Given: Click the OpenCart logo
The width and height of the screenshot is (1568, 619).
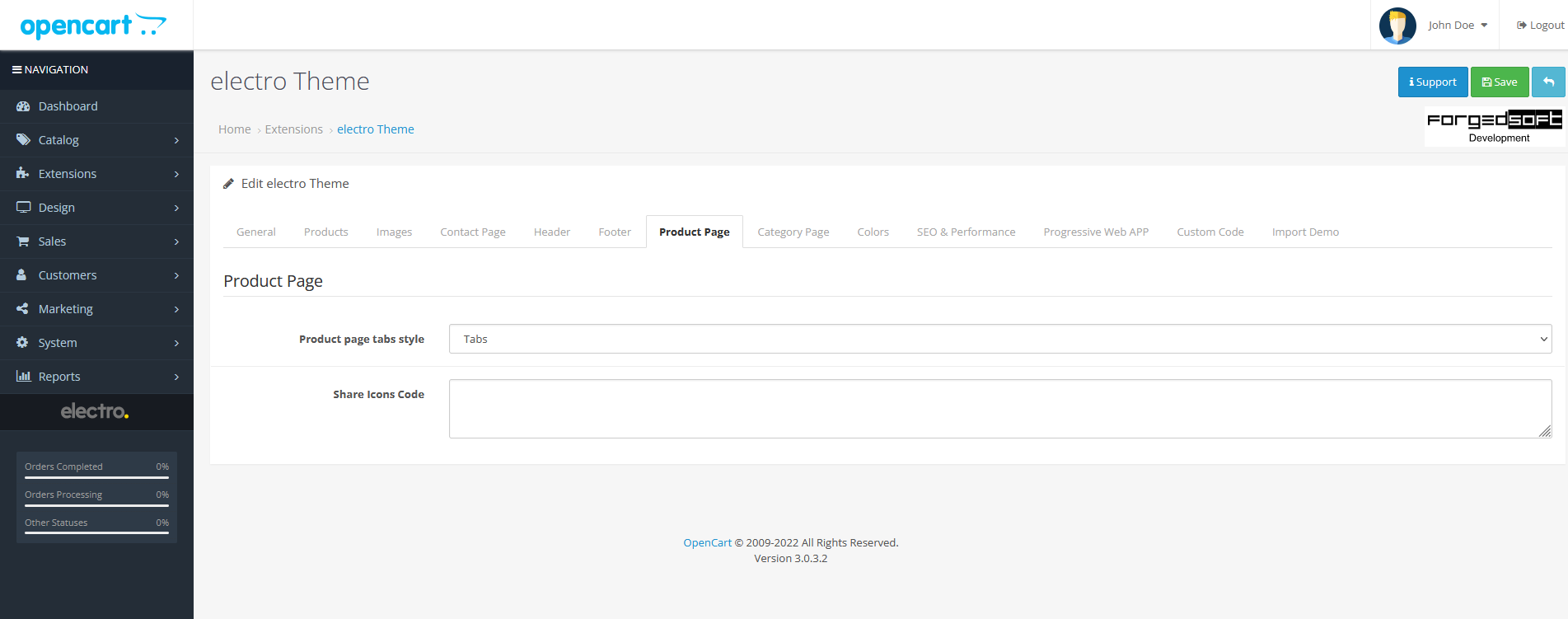Looking at the screenshot, I should coord(93,26).
